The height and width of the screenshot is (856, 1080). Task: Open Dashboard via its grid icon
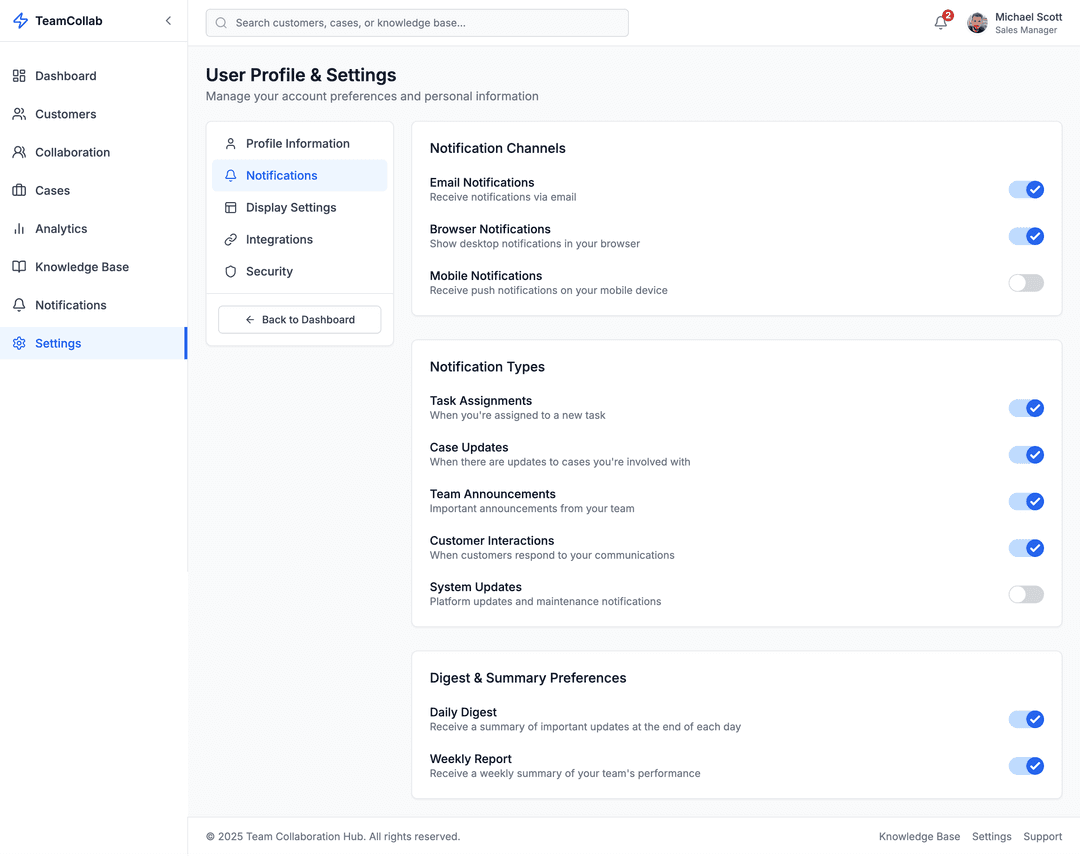tap(19, 76)
